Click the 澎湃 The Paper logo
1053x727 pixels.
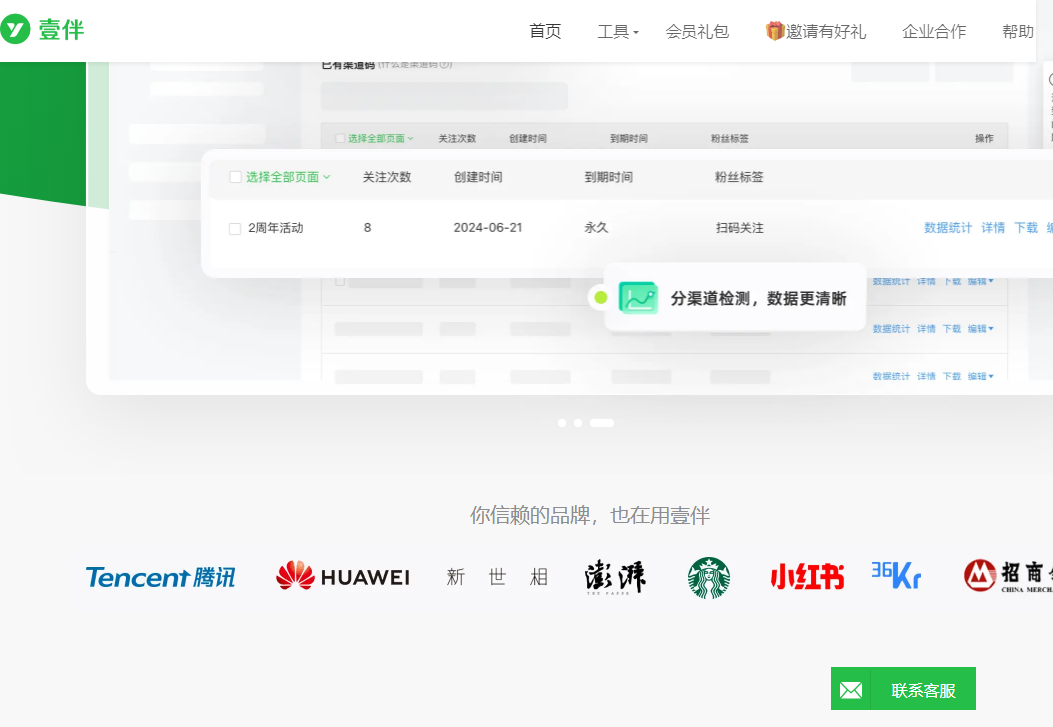click(x=614, y=577)
